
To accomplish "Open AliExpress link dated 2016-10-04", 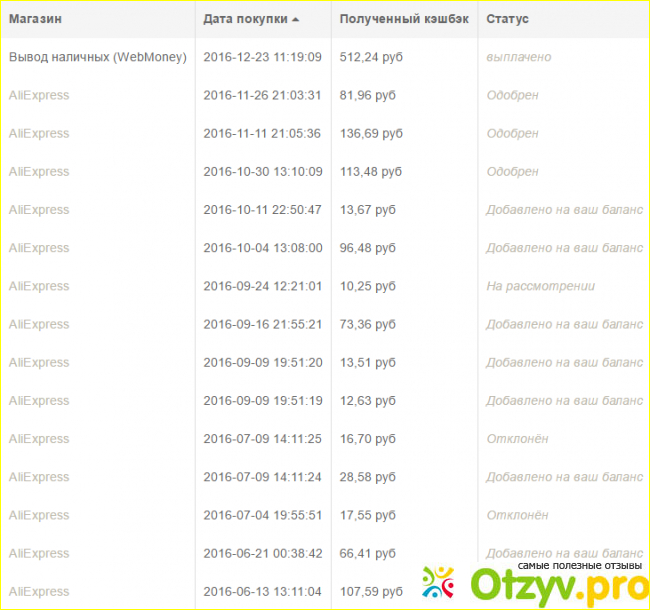I will point(39,248).
